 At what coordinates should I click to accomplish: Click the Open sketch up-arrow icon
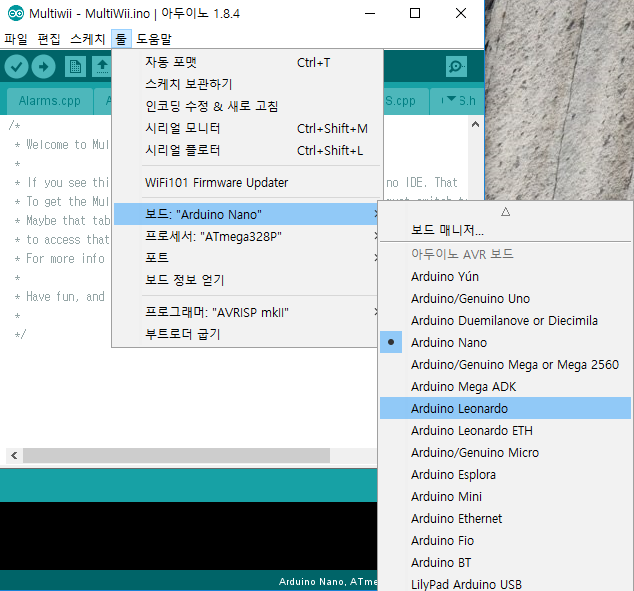pos(102,66)
